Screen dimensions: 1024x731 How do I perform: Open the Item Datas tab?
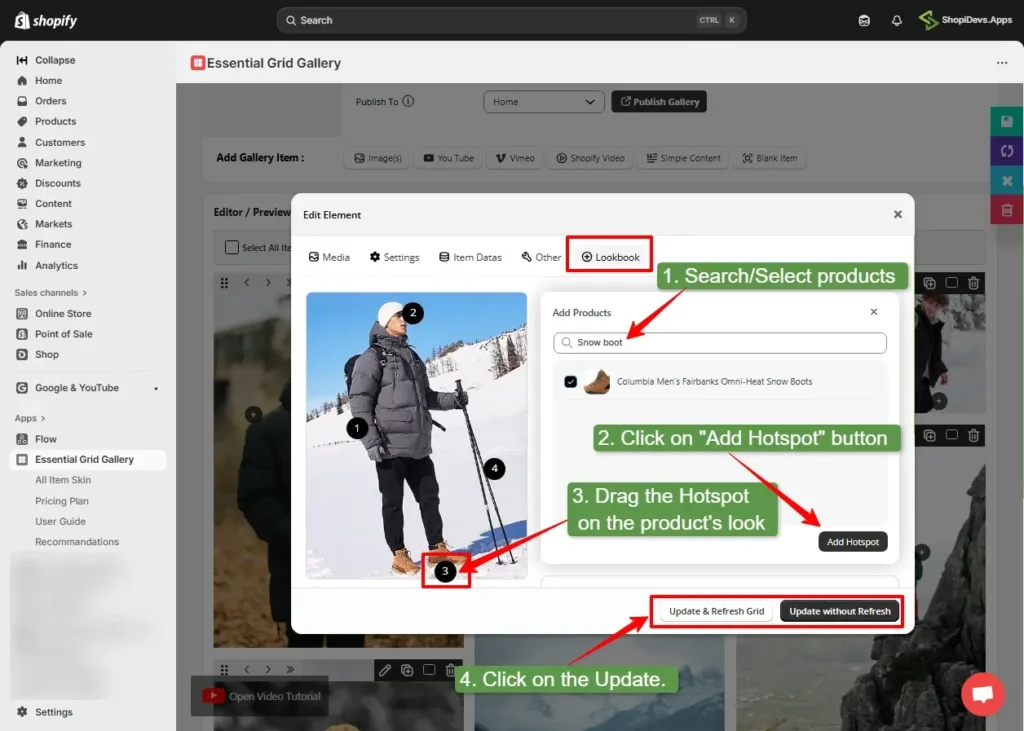[x=470, y=256]
